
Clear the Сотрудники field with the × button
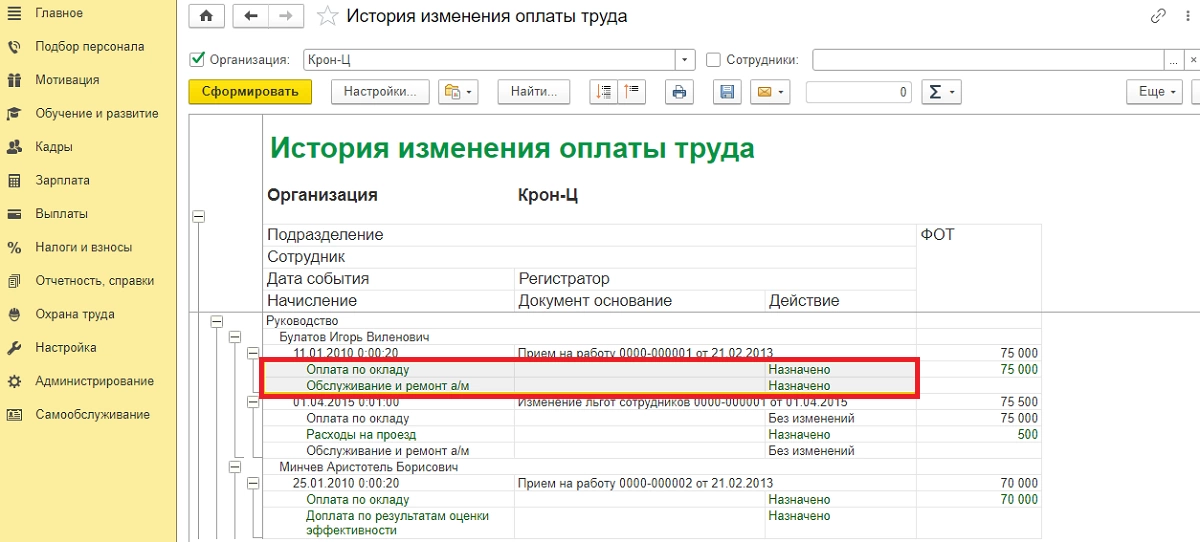pyautogui.click(x=1192, y=60)
